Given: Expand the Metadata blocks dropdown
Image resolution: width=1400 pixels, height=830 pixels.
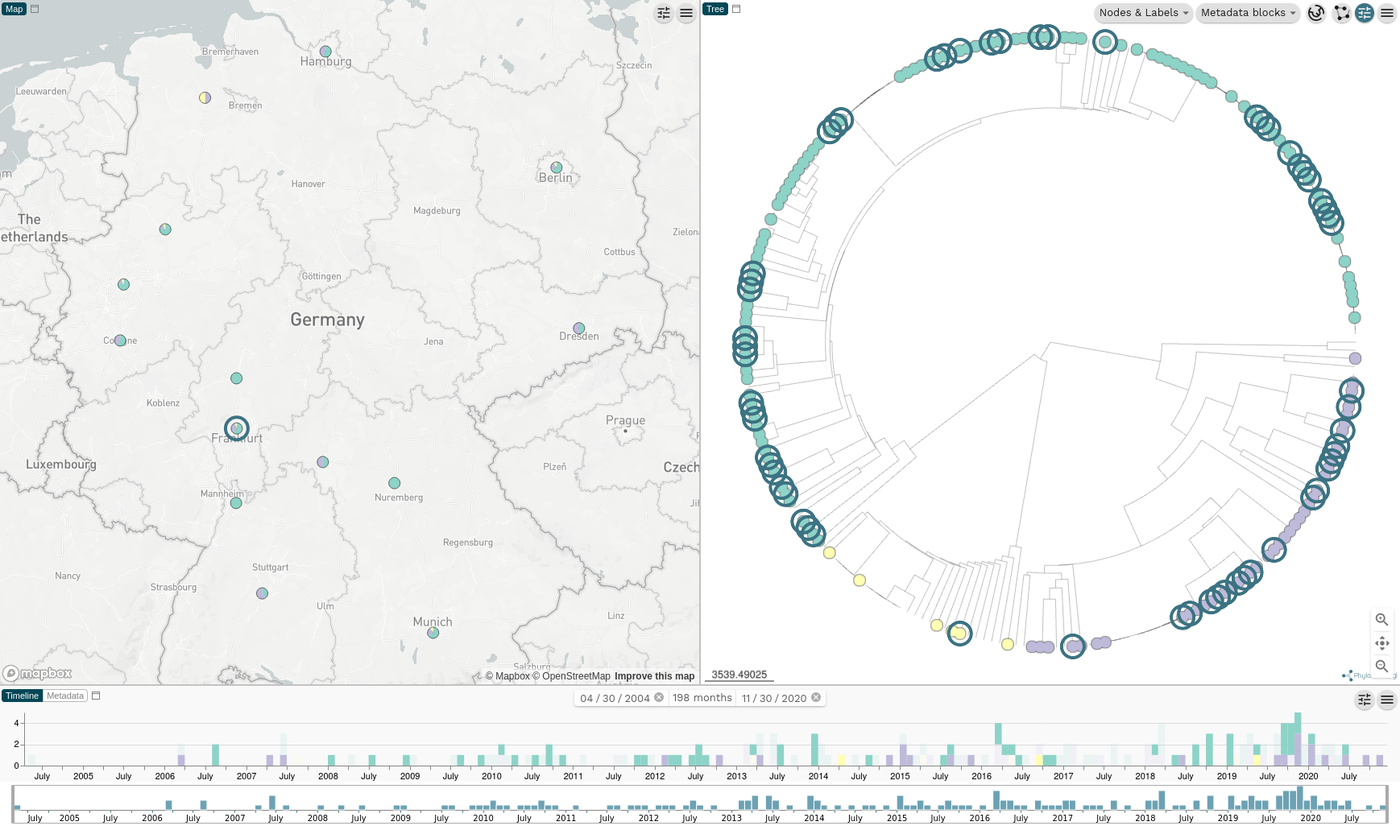Looking at the screenshot, I should pos(1249,13).
